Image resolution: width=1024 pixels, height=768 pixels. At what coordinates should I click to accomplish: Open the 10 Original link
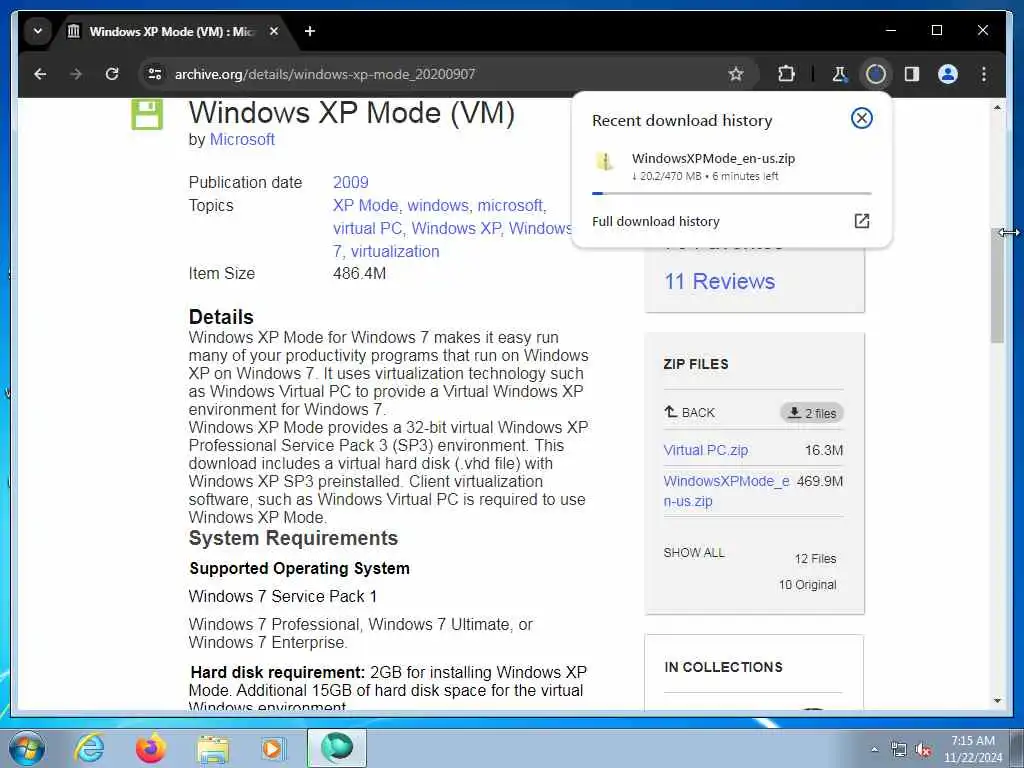(807, 585)
